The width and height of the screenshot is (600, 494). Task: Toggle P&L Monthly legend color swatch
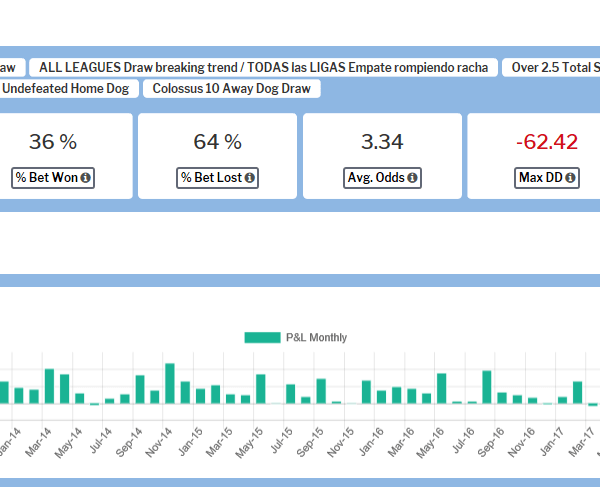click(x=262, y=337)
